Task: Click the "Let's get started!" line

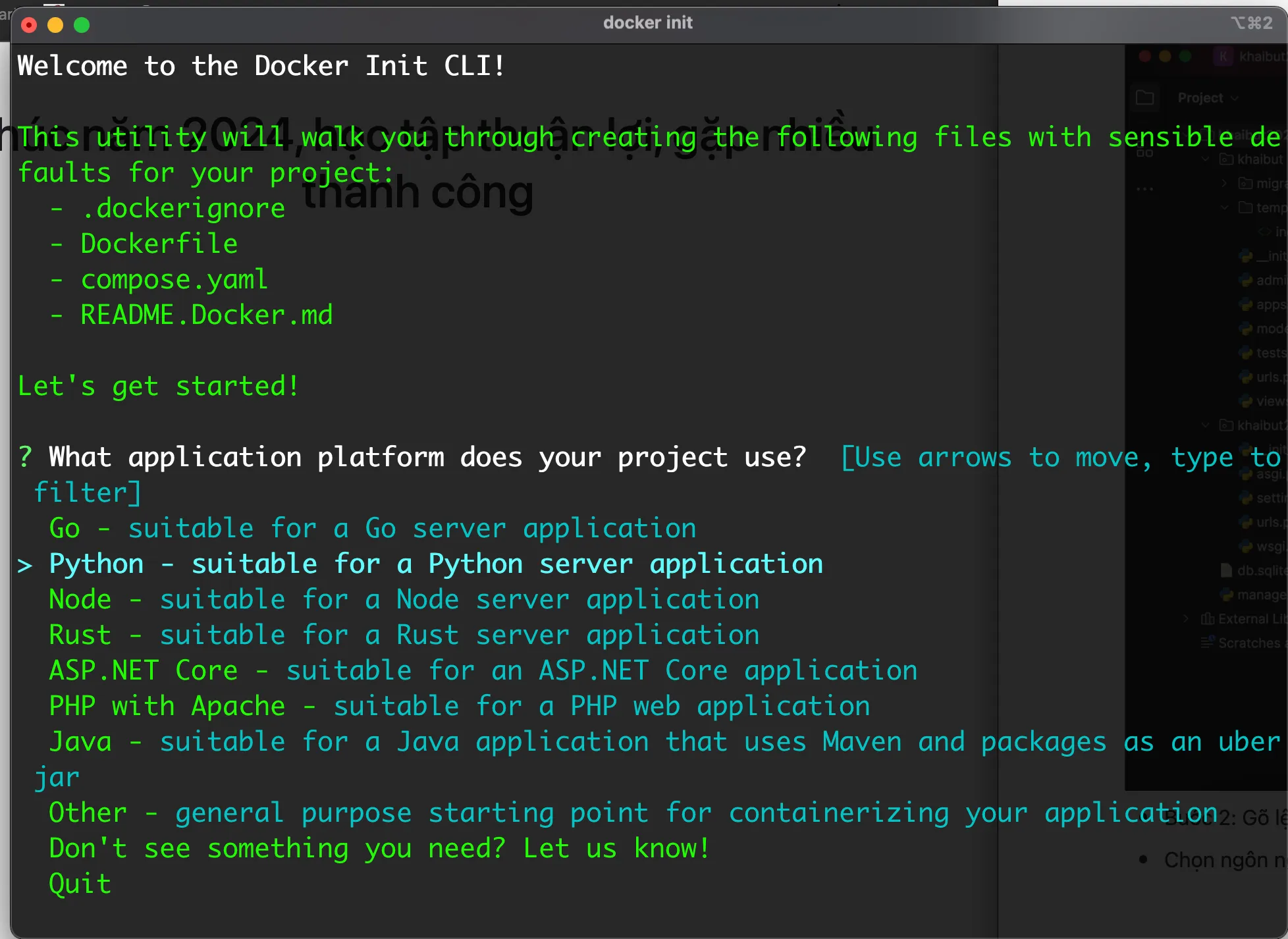Action: [x=159, y=386]
